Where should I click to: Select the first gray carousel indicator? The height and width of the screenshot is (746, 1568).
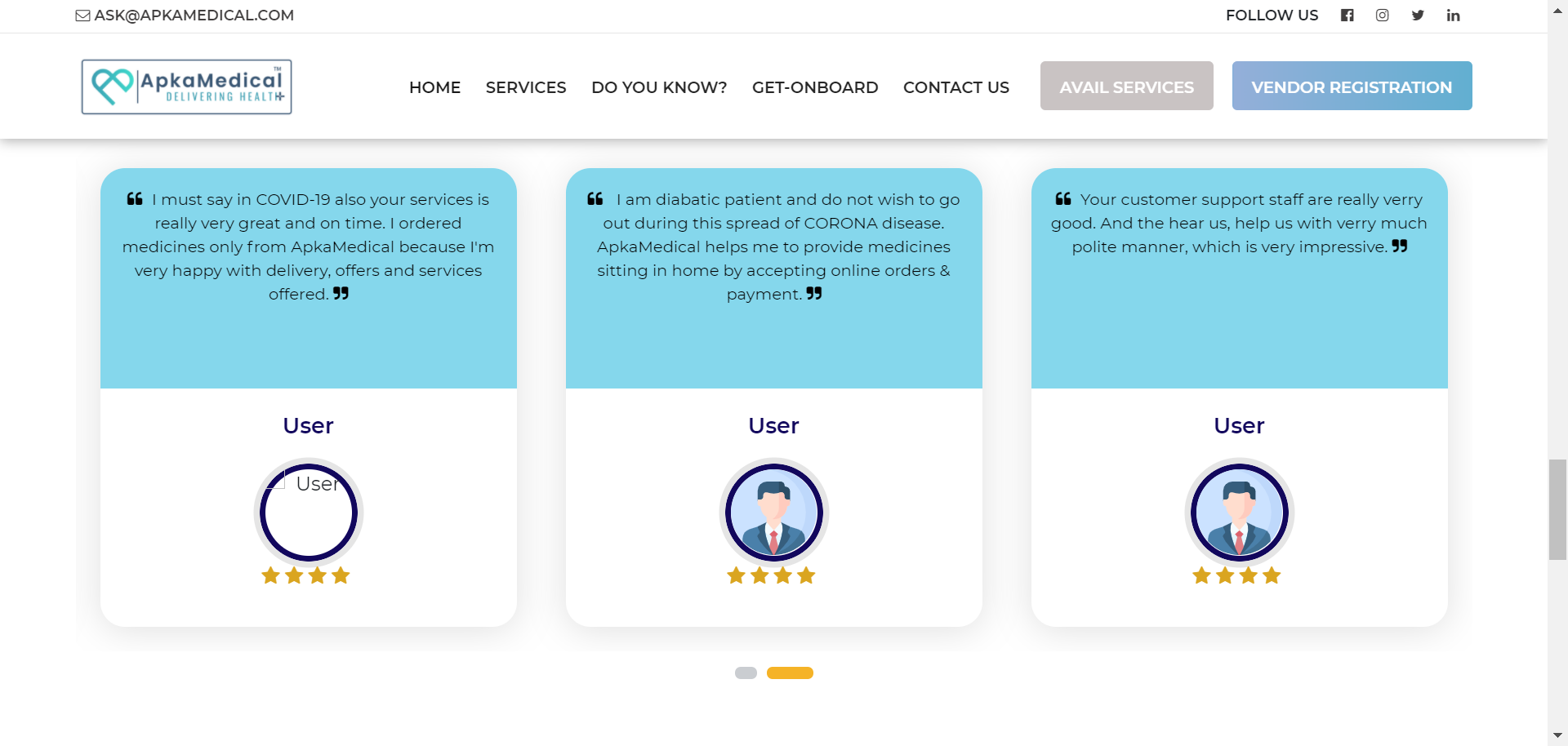tap(746, 673)
